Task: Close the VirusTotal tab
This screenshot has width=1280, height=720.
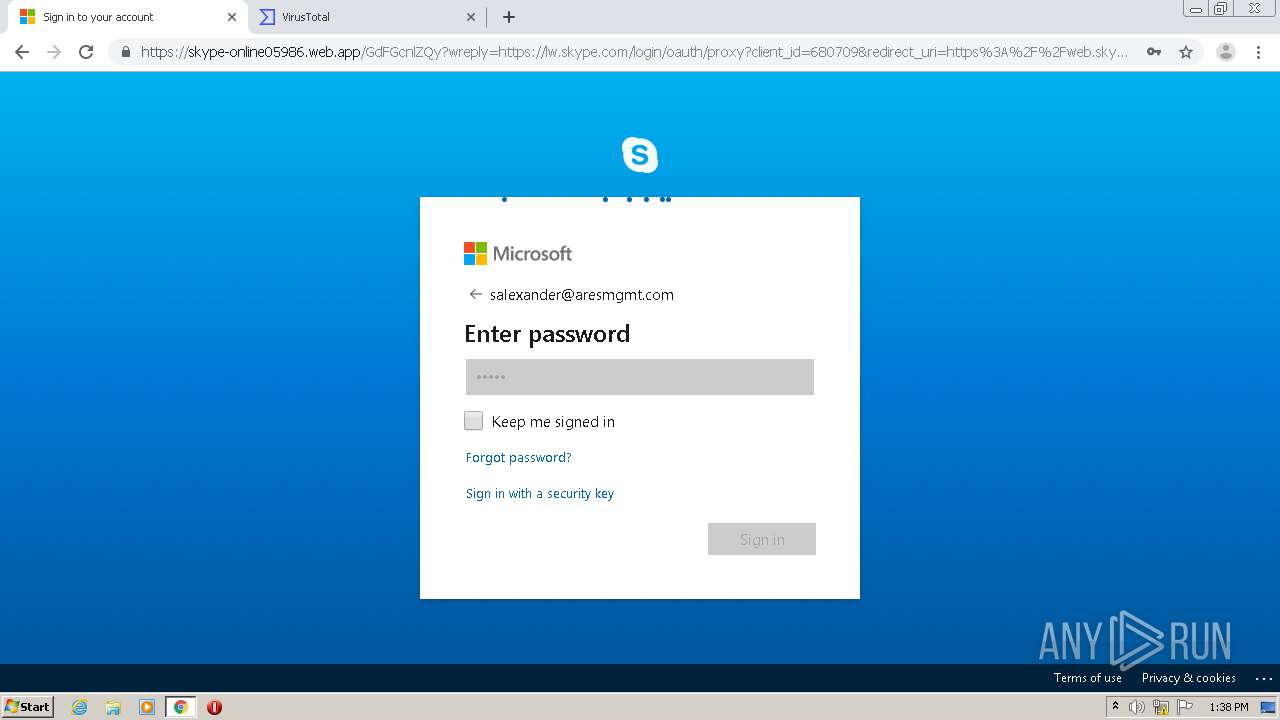Action: point(471,17)
